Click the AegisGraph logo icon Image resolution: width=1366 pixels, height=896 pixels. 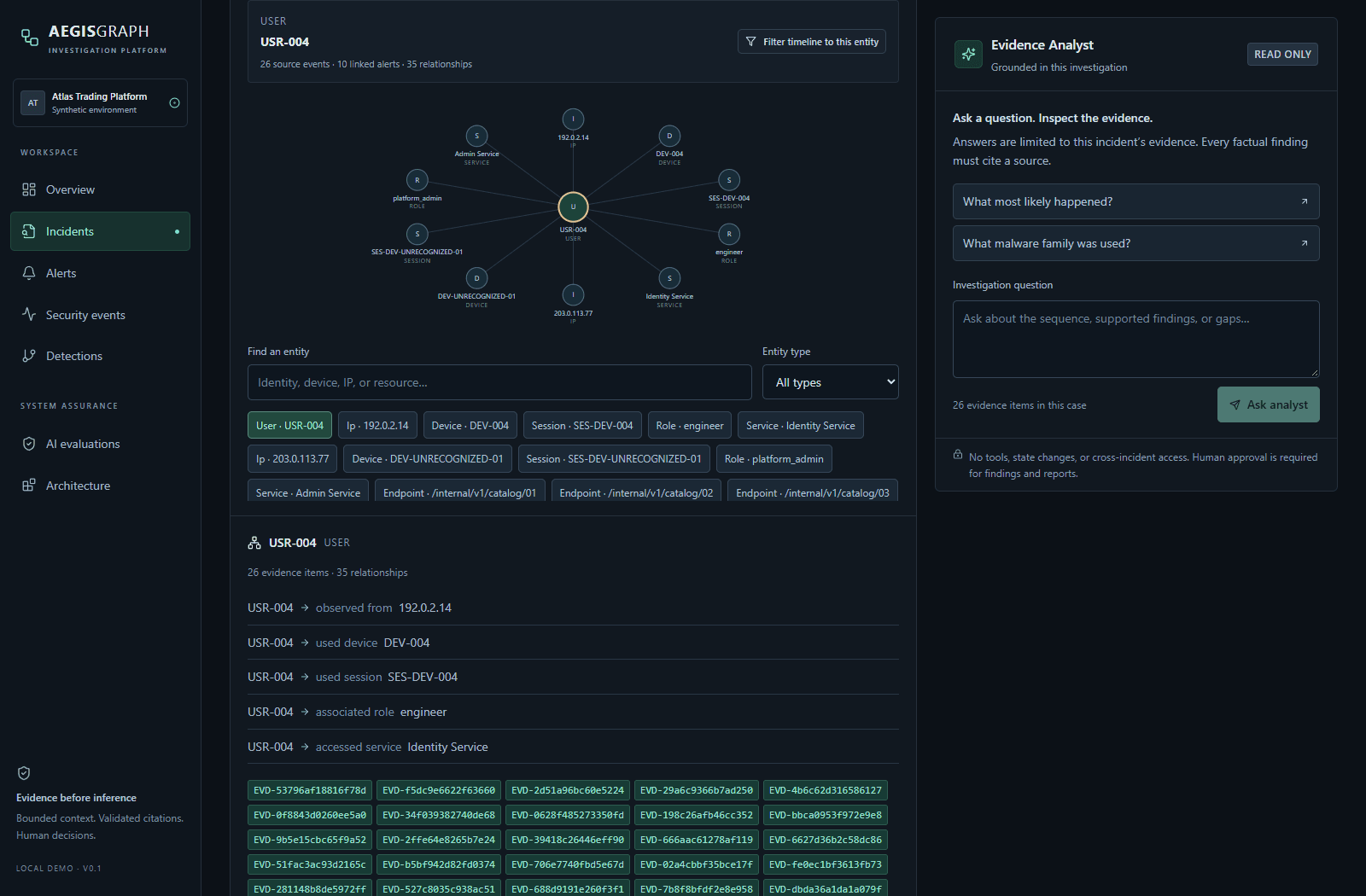pyautogui.click(x=30, y=38)
